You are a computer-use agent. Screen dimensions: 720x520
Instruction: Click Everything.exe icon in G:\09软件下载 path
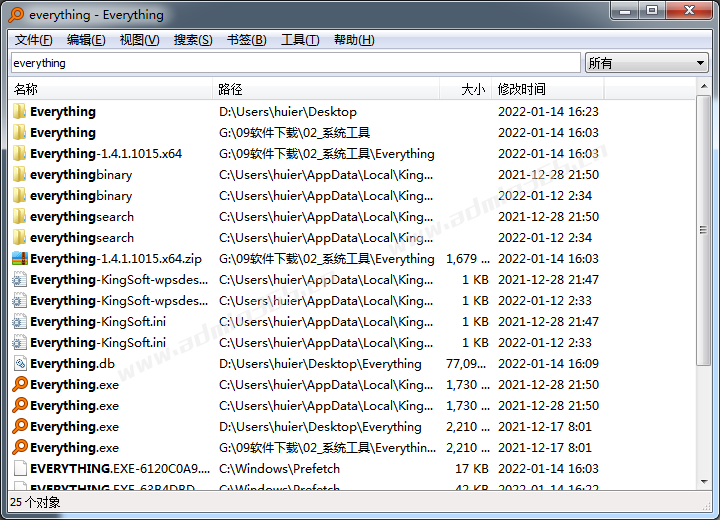(20, 447)
